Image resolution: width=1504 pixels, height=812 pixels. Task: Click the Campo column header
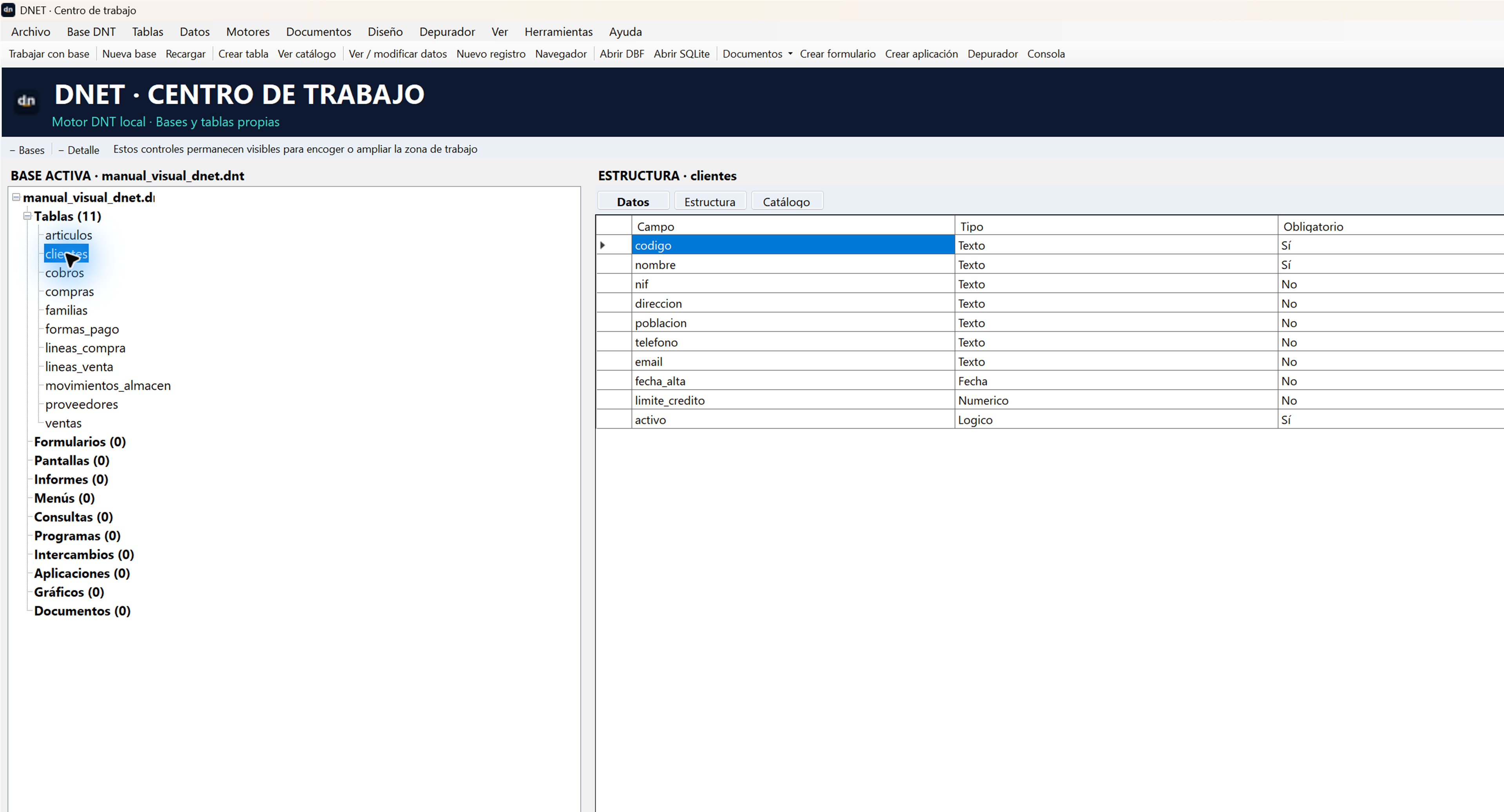pos(793,227)
